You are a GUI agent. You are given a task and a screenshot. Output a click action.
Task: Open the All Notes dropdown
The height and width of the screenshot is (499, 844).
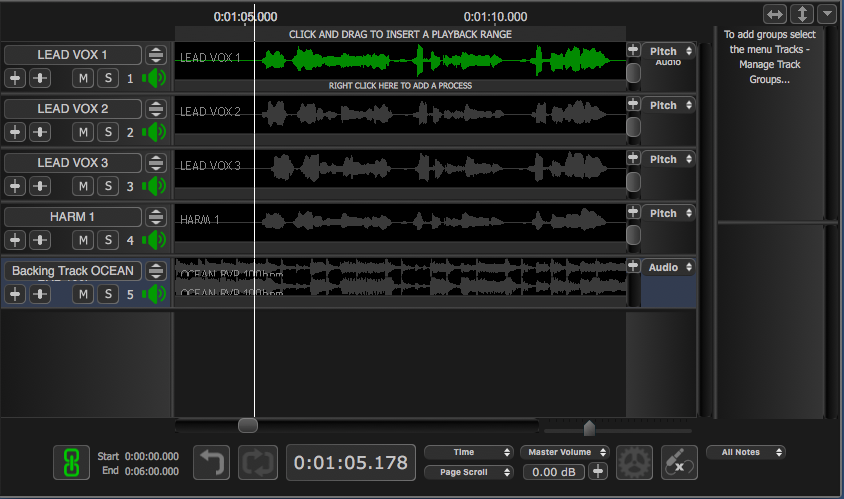click(x=745, y=452)
